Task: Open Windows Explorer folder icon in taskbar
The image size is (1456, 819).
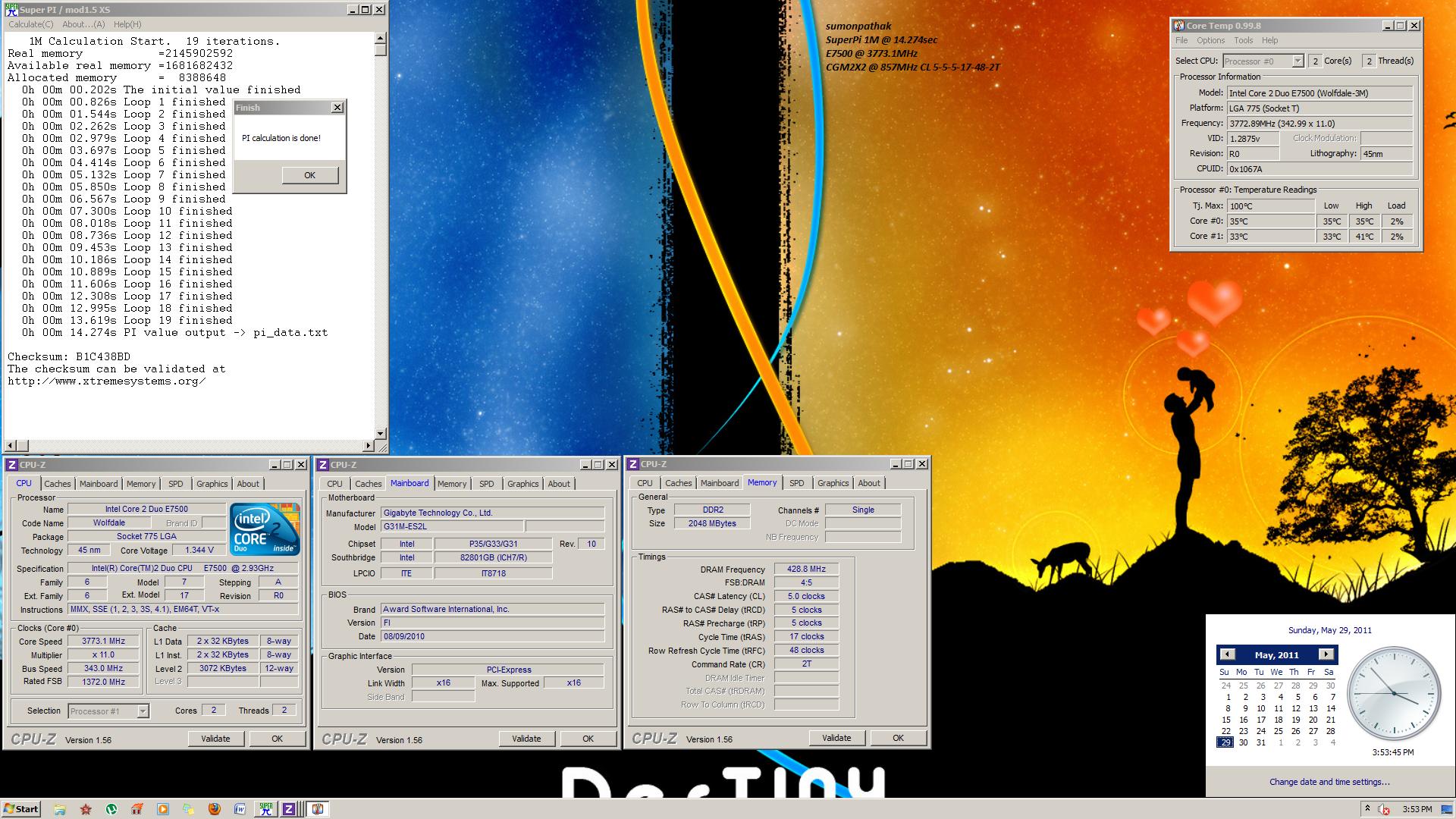Action: 60,809
